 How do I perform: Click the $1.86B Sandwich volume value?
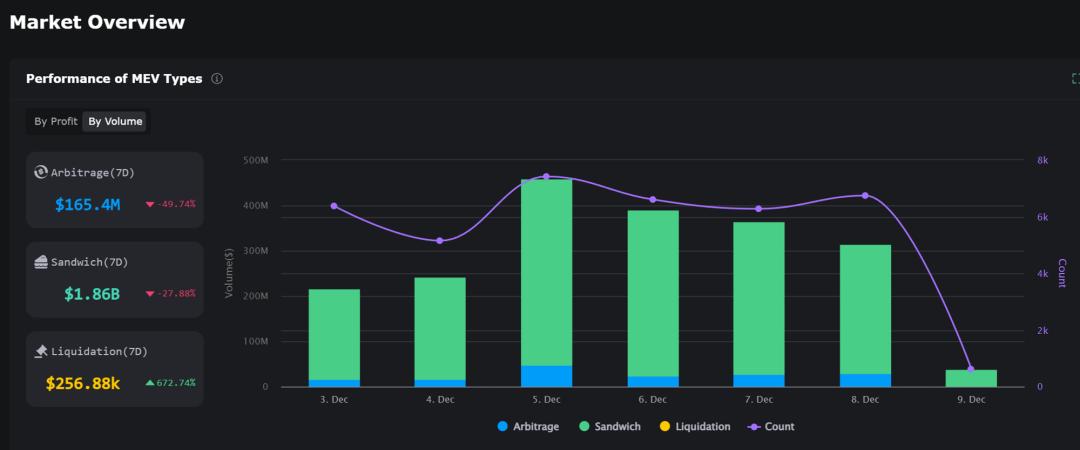coord(91,294)
